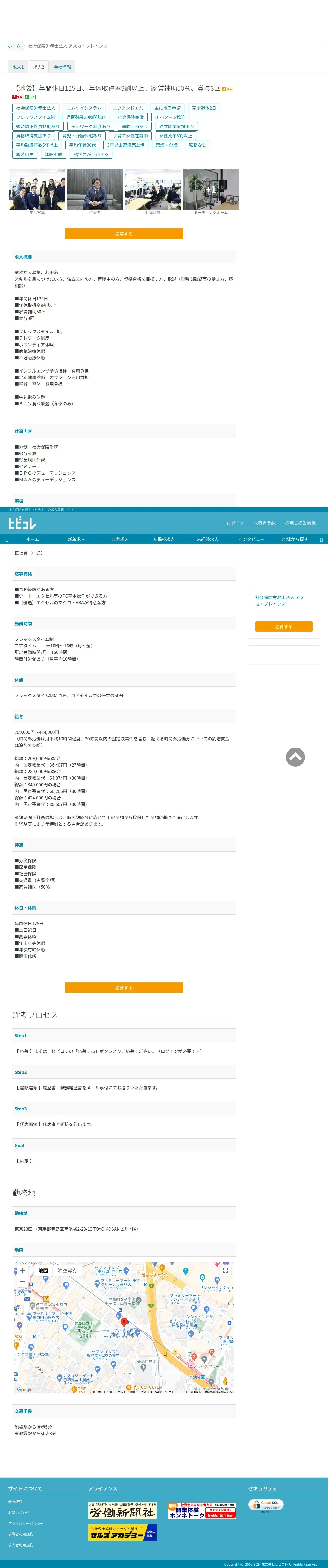Click the right arrow icon on navigation bar
The image size is (328, 1568).
coord(321,539)
